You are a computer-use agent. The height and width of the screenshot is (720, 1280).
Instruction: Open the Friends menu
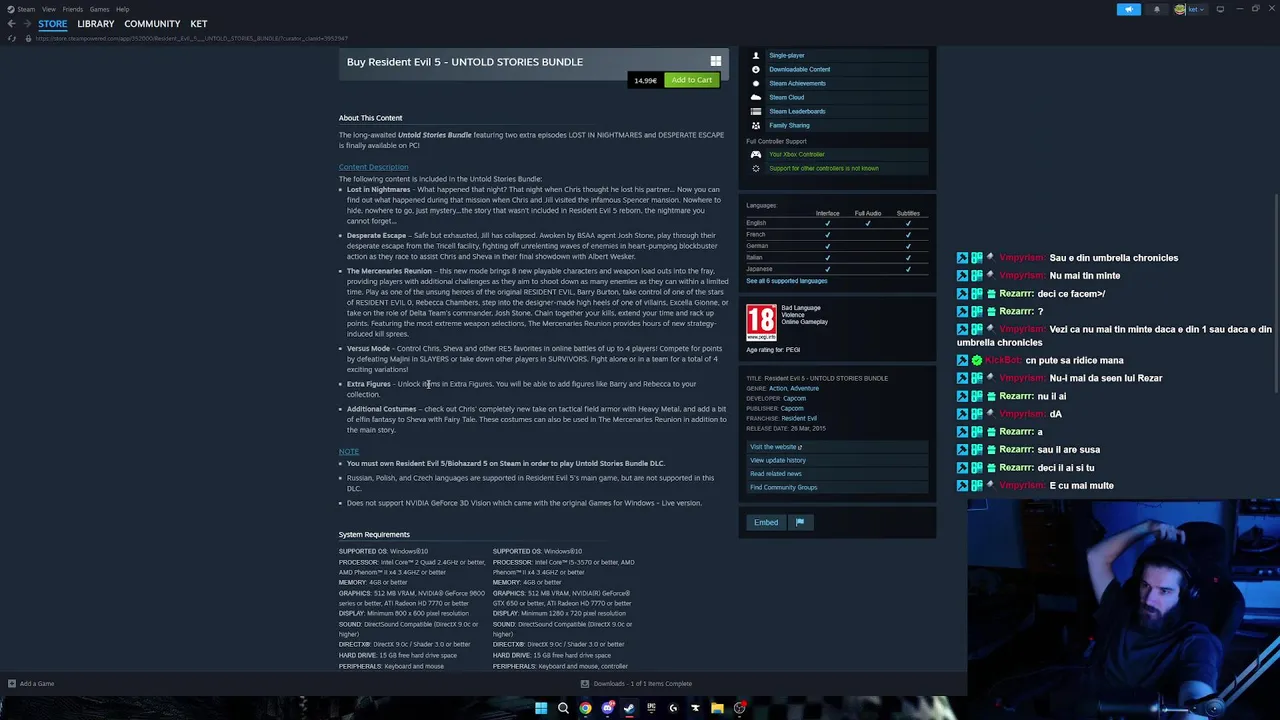click(x=72, y=9)
